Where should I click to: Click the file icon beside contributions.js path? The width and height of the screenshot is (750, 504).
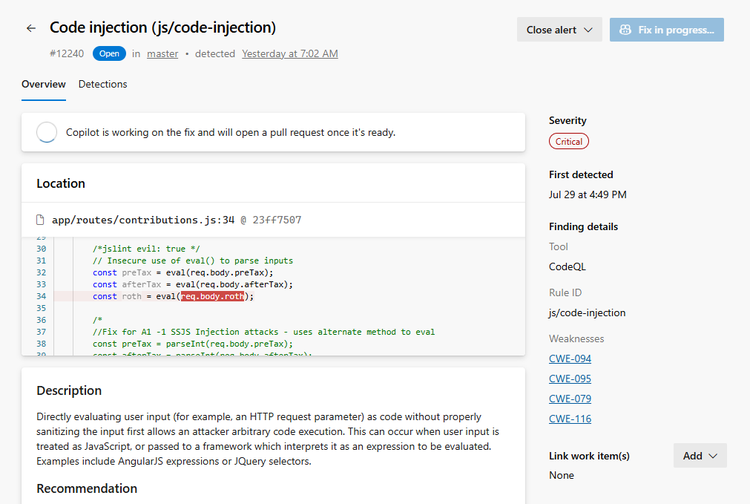click(x=40, y=219)
